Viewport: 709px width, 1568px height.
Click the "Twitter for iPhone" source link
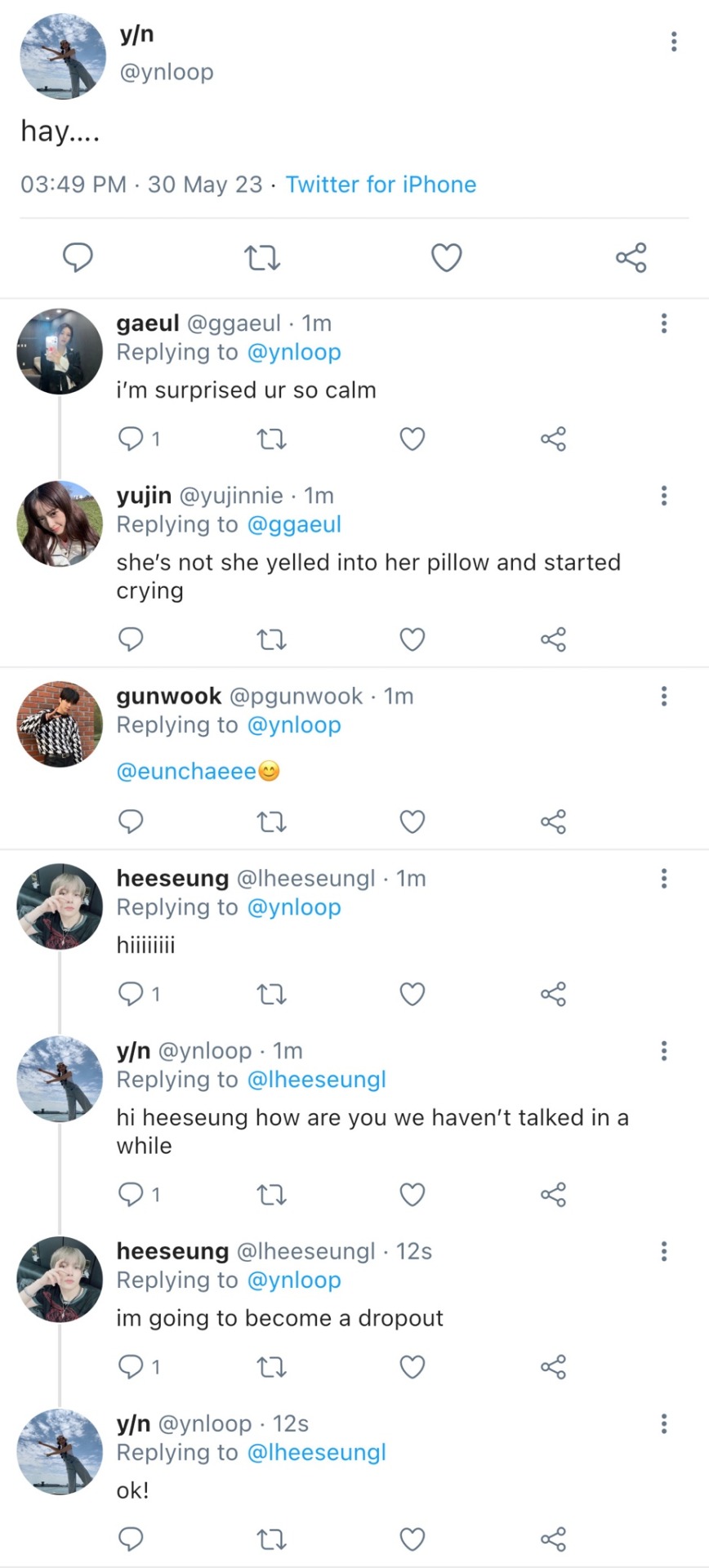click(x=381, y=185)
